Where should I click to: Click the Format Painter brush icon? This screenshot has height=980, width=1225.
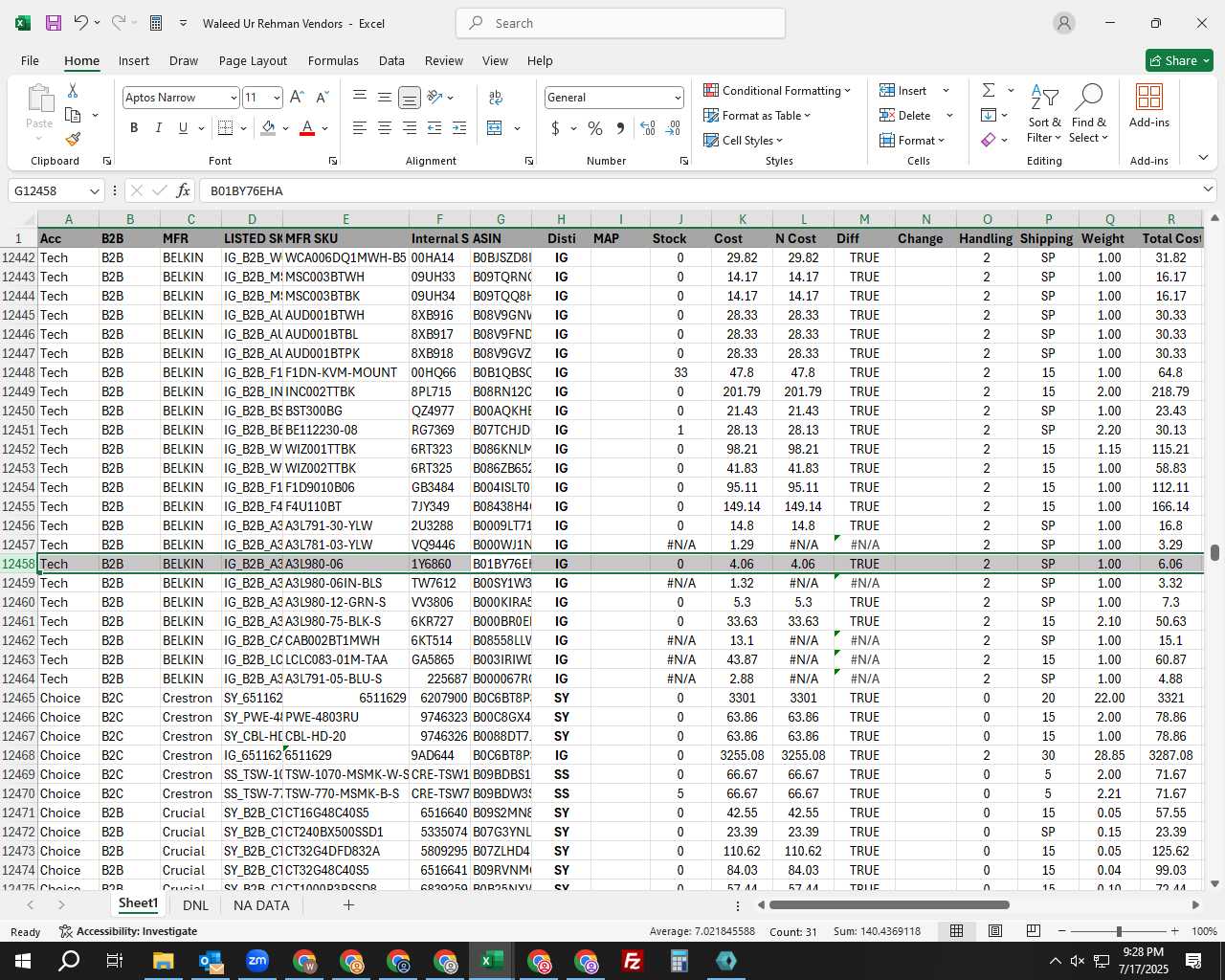(73, 139)
